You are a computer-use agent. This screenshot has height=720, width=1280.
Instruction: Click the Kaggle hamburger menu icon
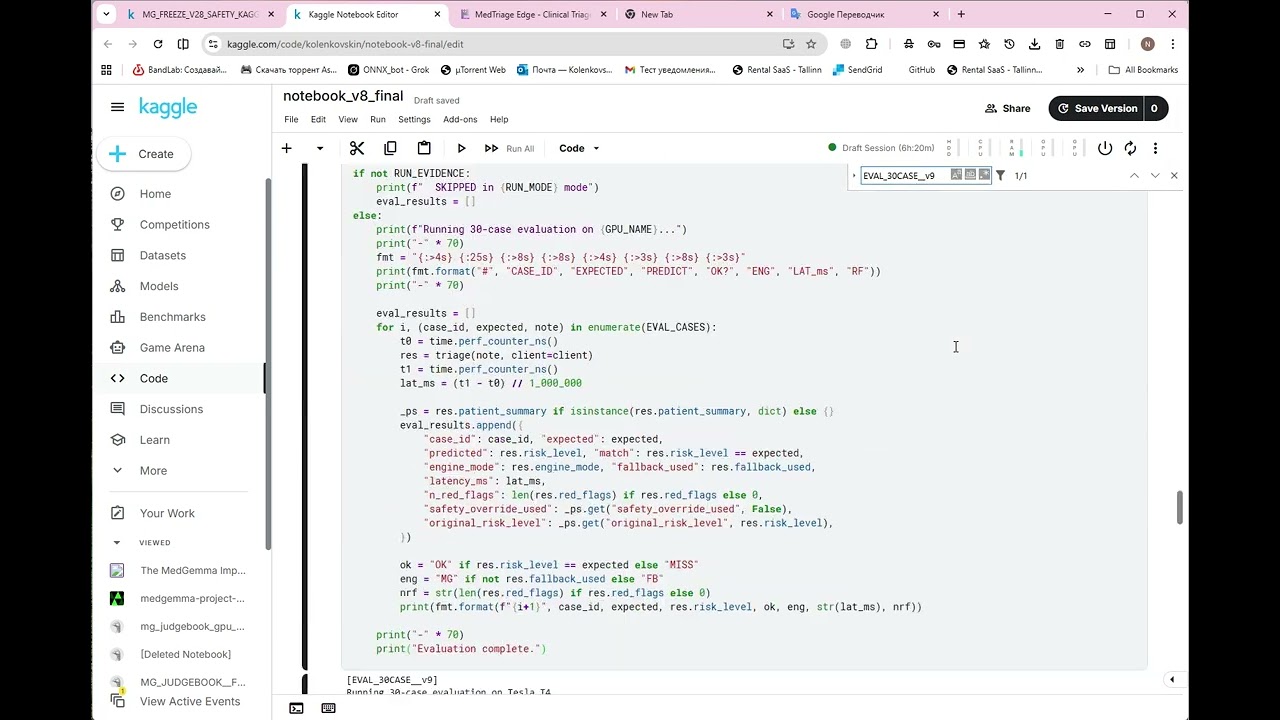pos(118,107)
